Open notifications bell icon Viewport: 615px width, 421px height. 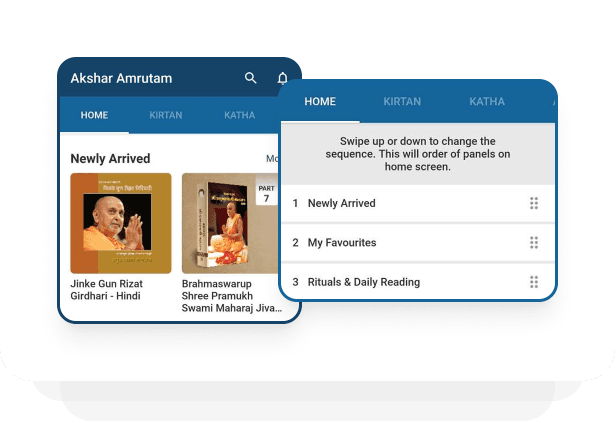(x=282, y=78)
